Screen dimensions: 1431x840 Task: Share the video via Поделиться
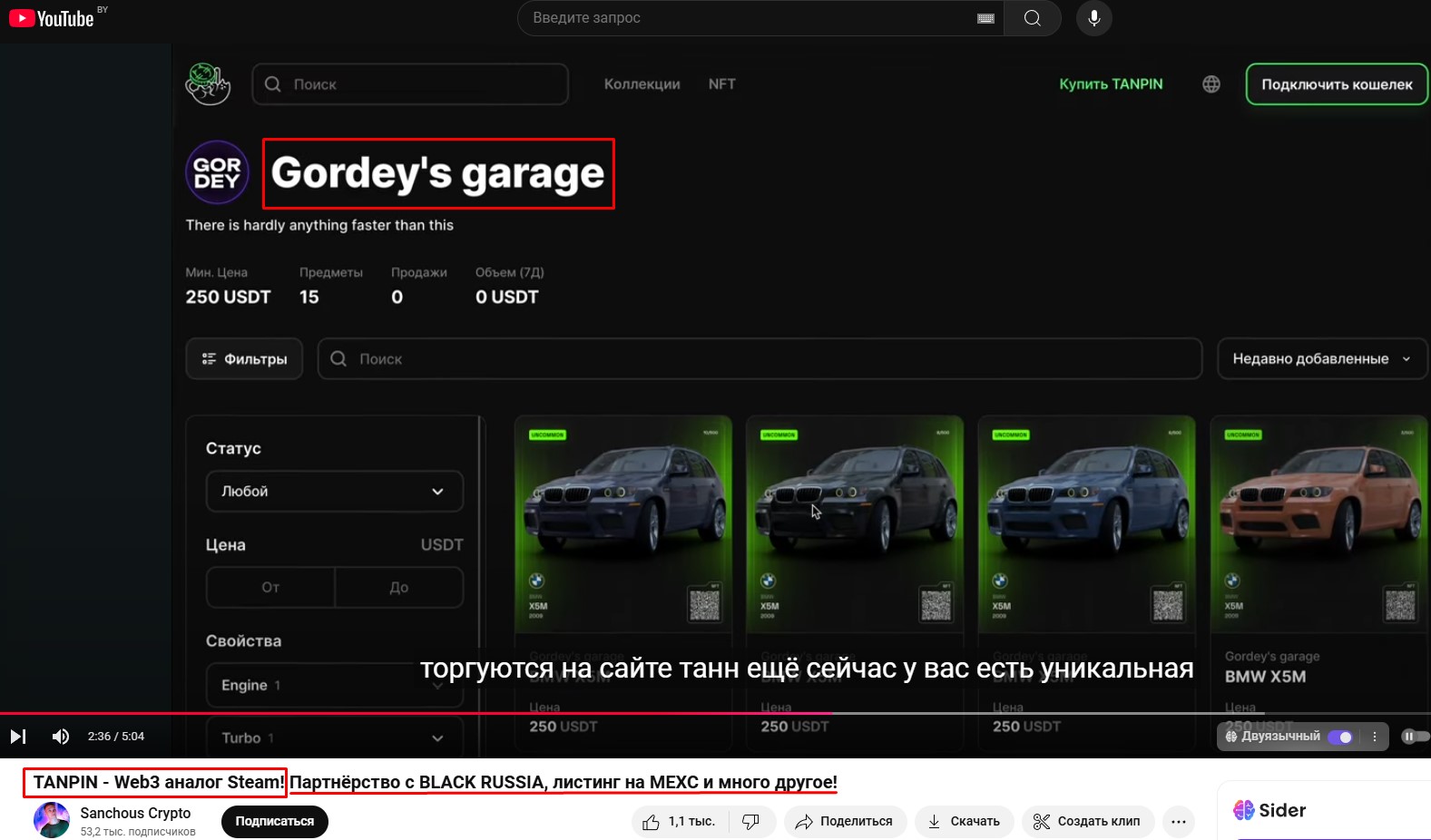point(845,822)
